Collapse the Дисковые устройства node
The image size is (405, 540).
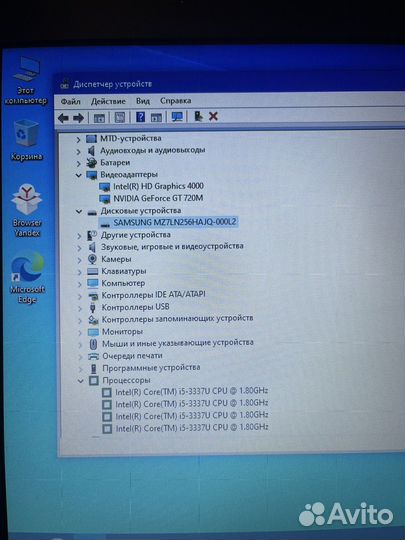[x=79, y=212]
